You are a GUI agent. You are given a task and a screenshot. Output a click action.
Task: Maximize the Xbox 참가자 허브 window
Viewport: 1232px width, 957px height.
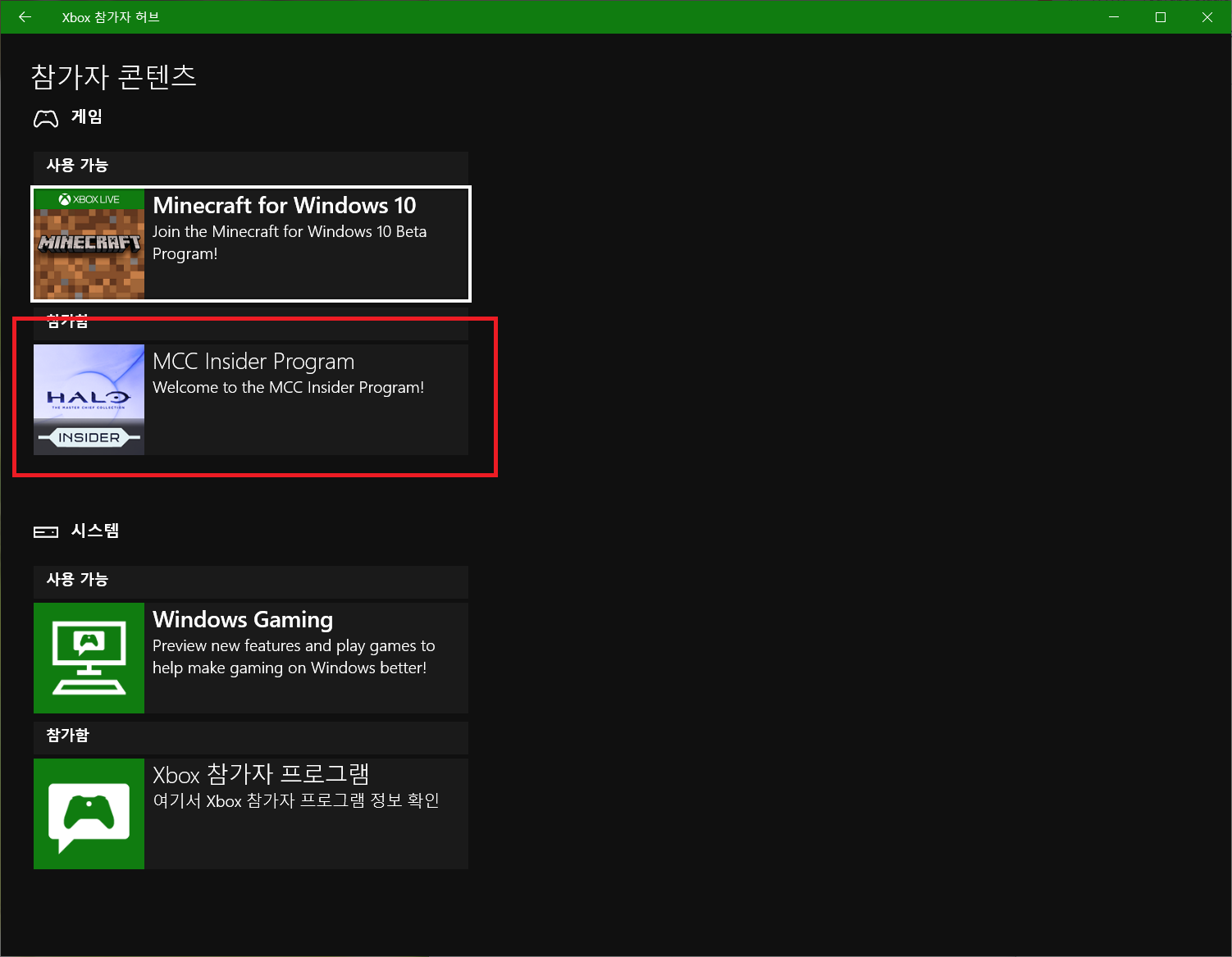pyautogui.click(x=1161, y=17)
